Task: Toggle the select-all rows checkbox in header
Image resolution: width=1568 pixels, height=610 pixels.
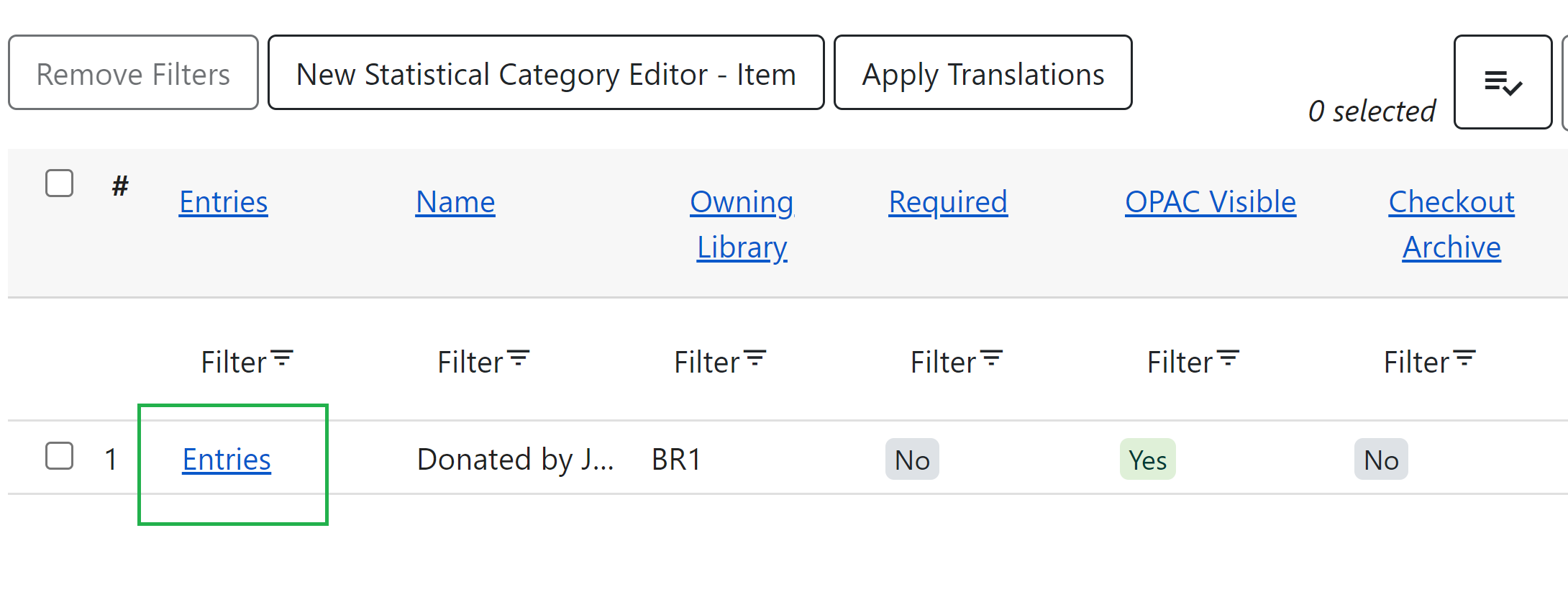Action: pyautogui.click(x=59, y=183)
